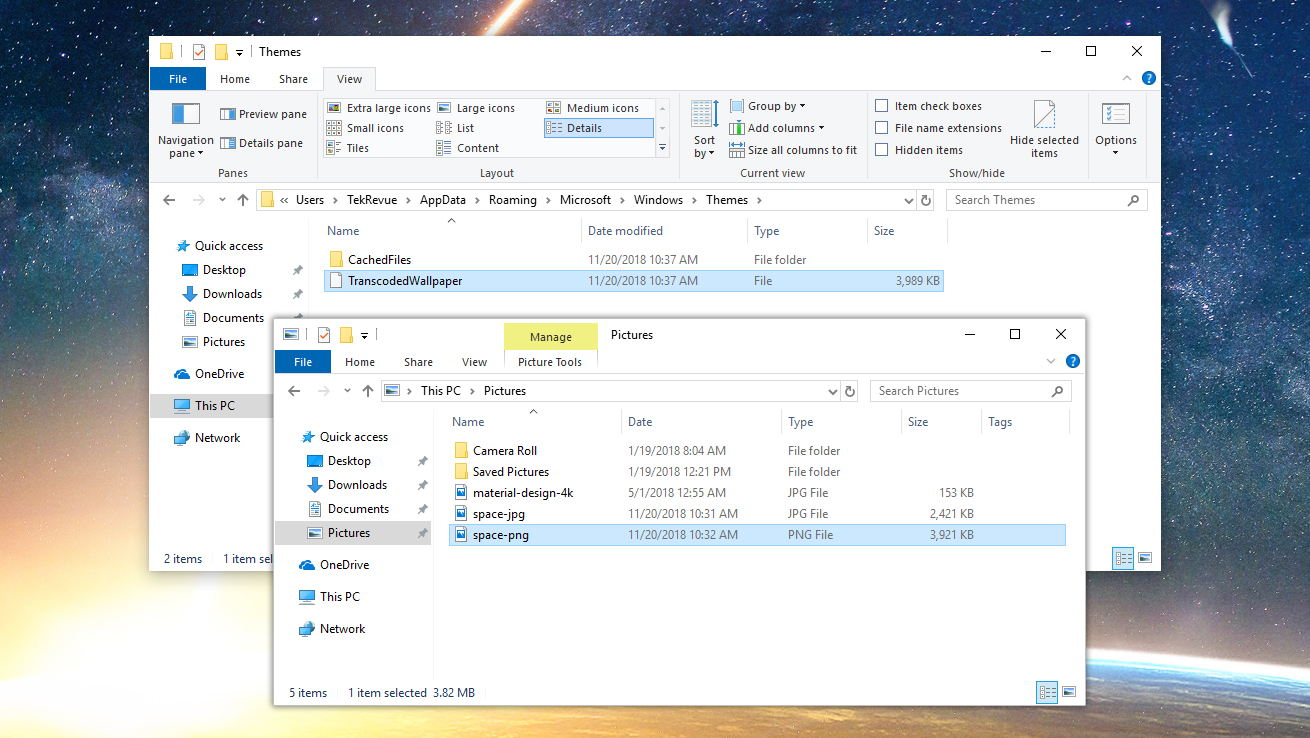Image resolution: width=1310 pixels, height=738 pixels.
Task: Toggle the Preview pane button
Action: (x=263, y=114)
